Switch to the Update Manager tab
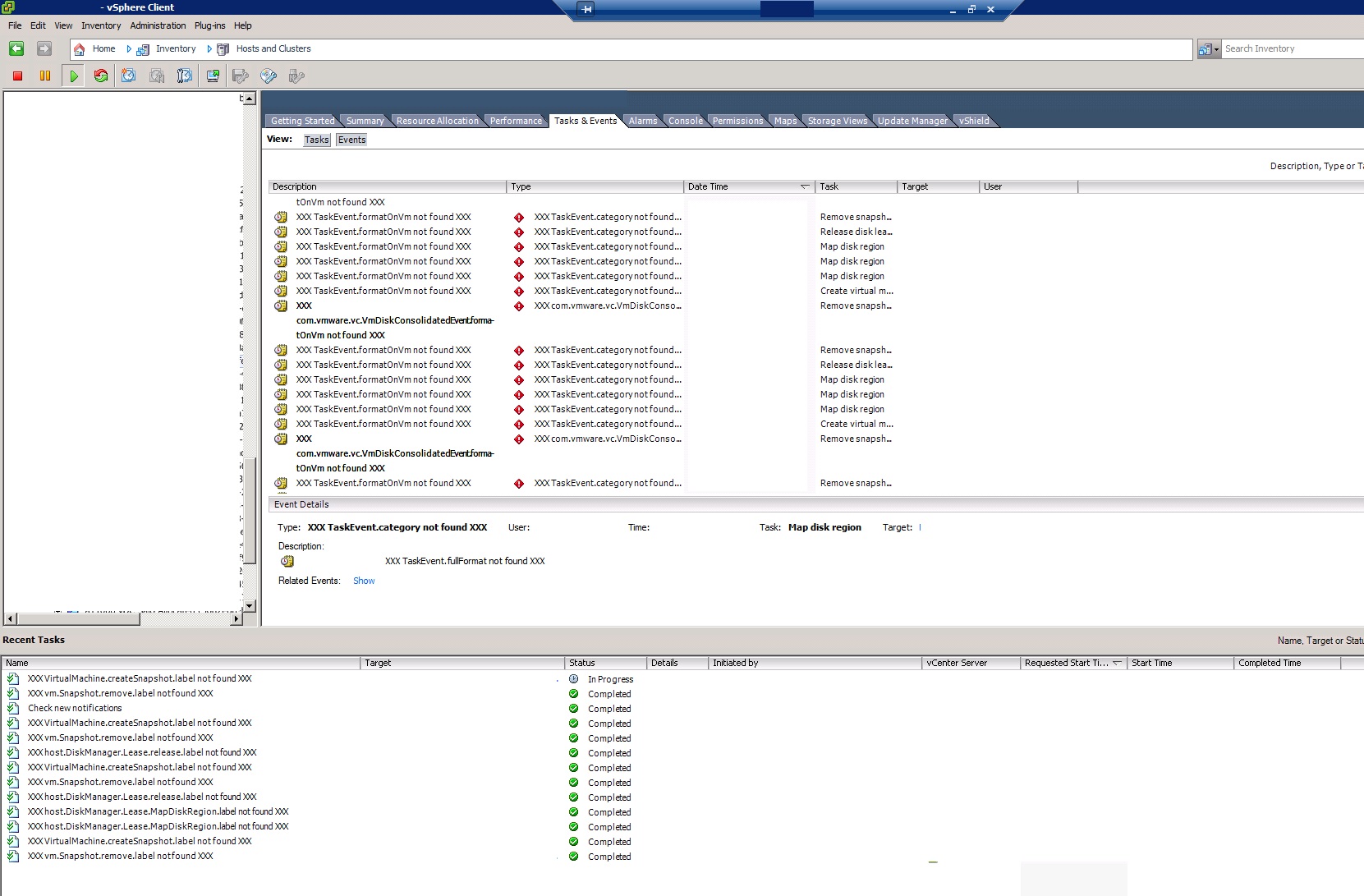This screenshot has height=896, width=1364. tap(912, 121)
